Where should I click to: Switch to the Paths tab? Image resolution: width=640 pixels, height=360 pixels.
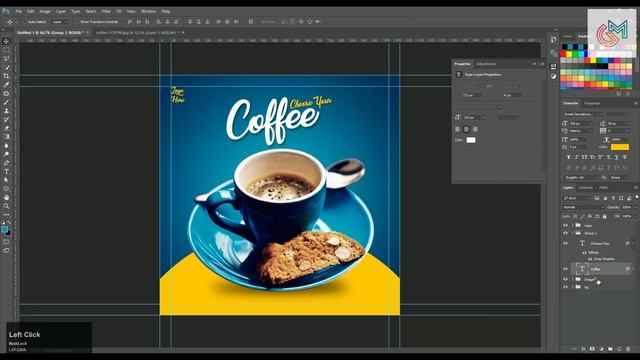[x=604, y=188]
